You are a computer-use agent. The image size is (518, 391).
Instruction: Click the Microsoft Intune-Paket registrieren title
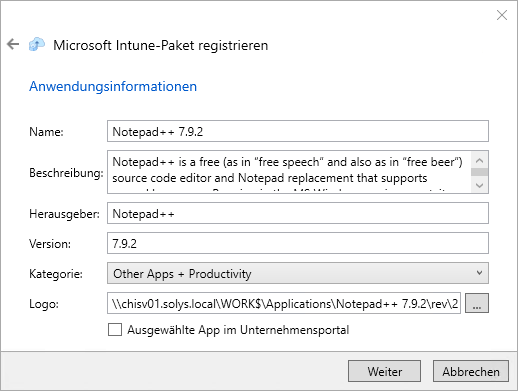coord(160,45)
